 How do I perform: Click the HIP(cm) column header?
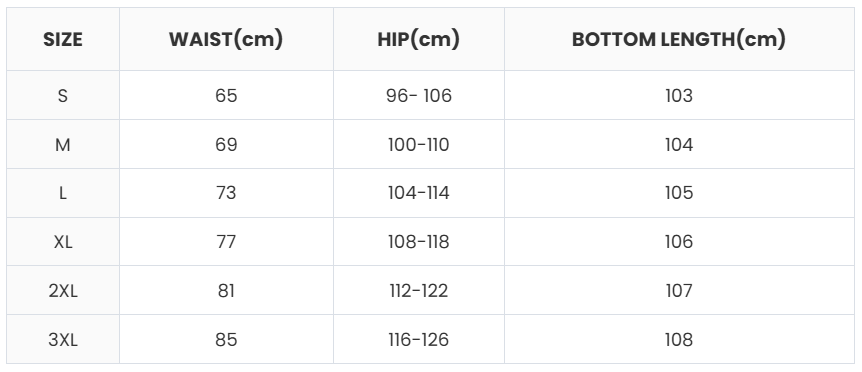pos(418,39)
